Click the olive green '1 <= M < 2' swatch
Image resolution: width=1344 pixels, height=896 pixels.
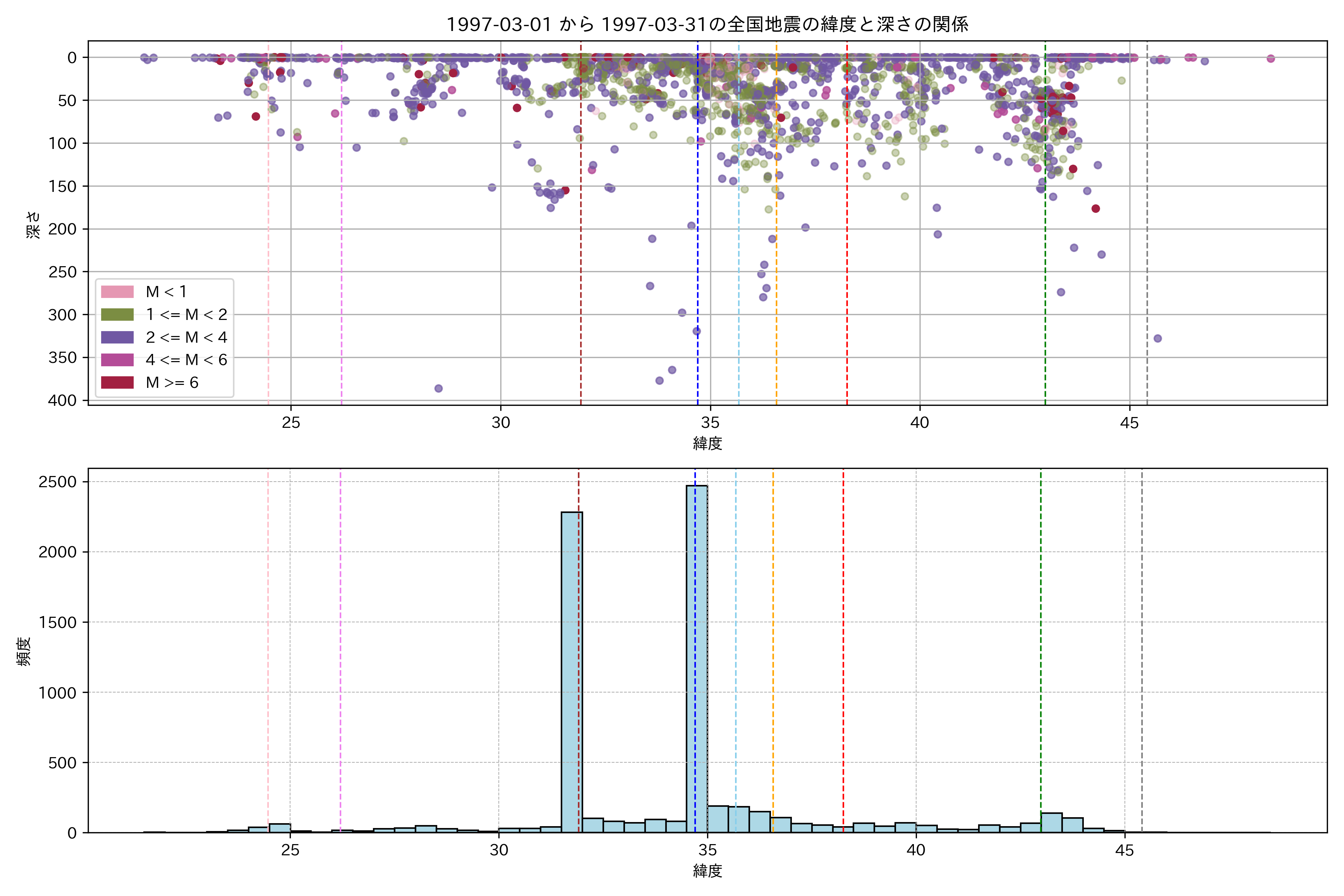(117, 314)
